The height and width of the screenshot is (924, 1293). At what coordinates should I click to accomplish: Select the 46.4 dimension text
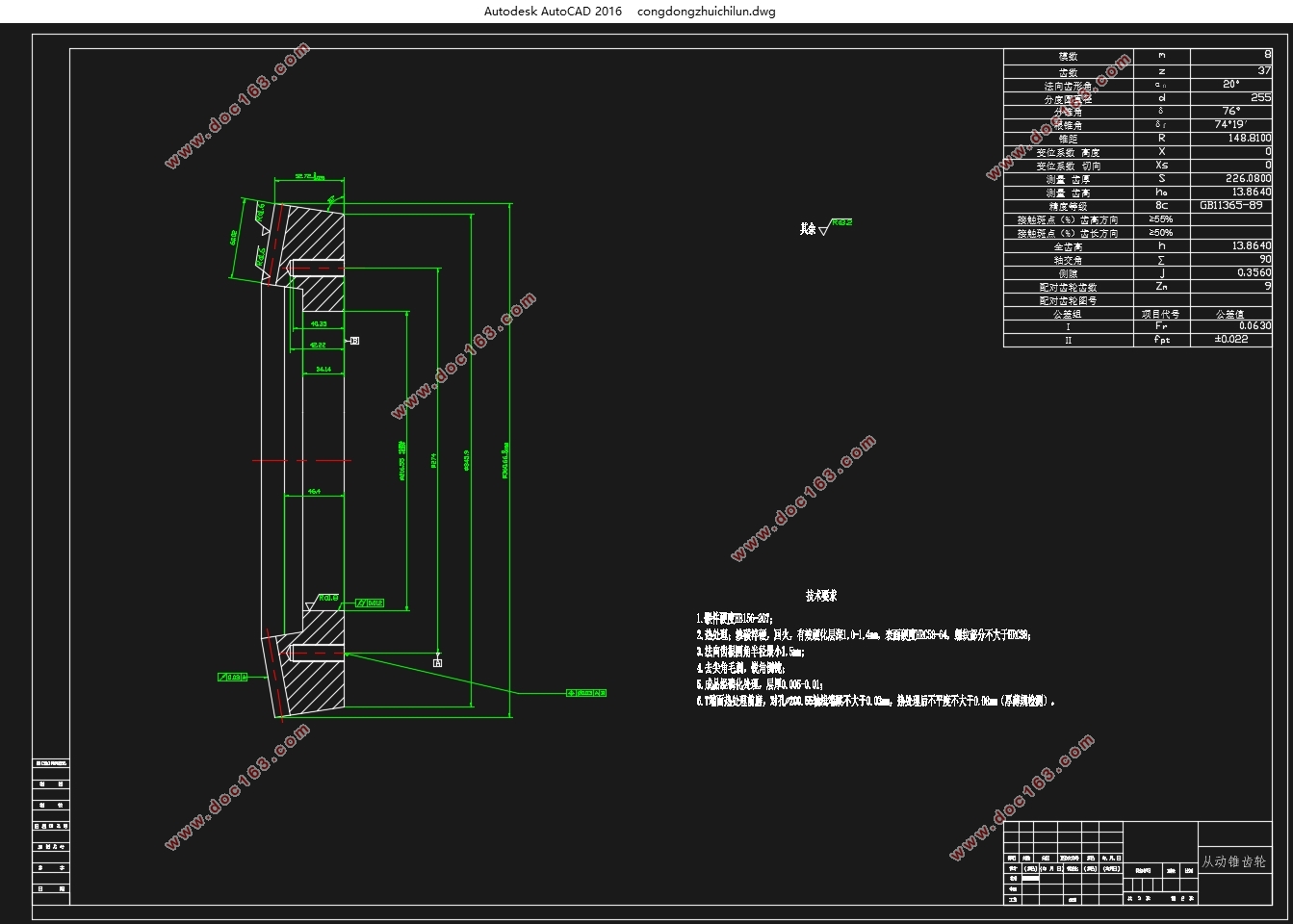(314, 491)
